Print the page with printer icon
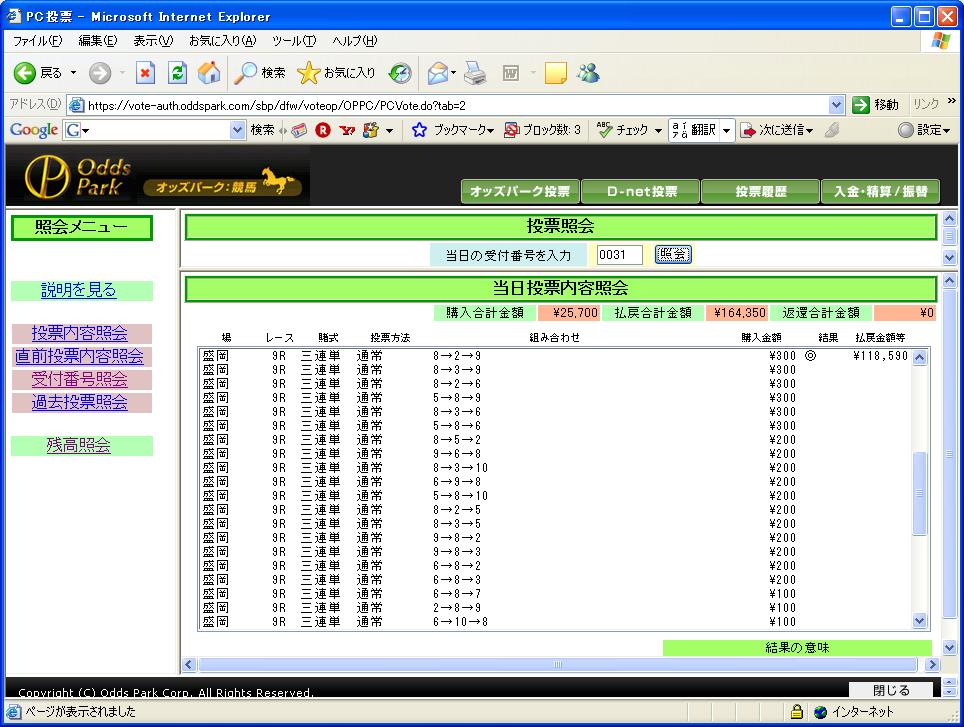Screen dimensions: 964x727 click(x=475, y=73)
